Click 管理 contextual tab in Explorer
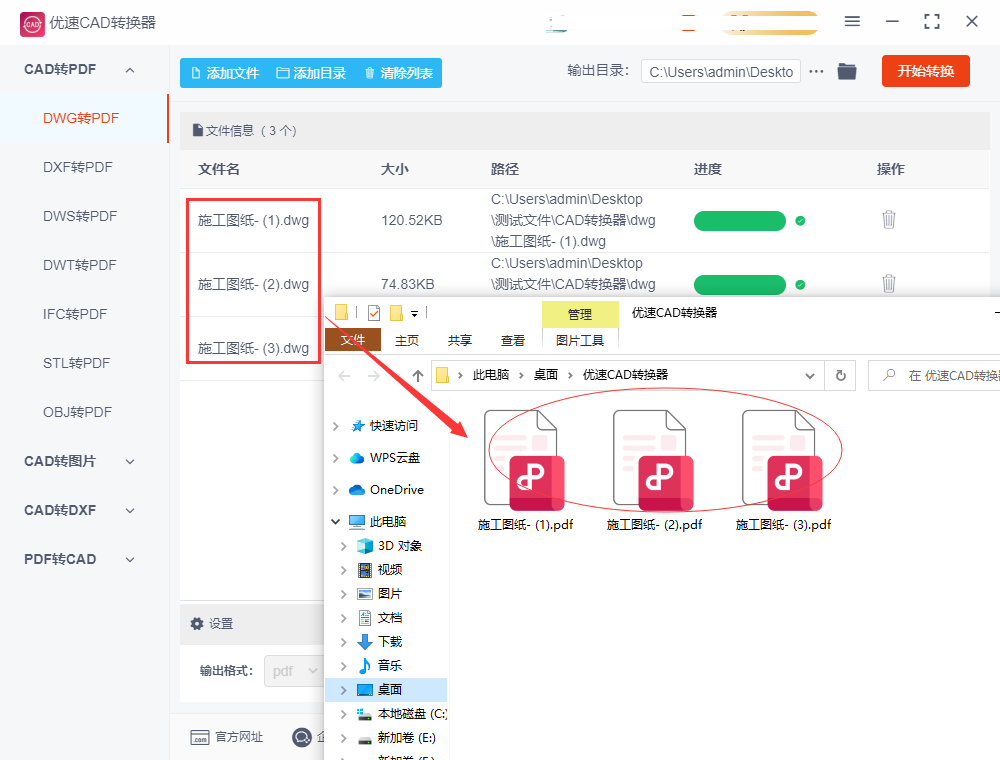 tap(580, 314)
